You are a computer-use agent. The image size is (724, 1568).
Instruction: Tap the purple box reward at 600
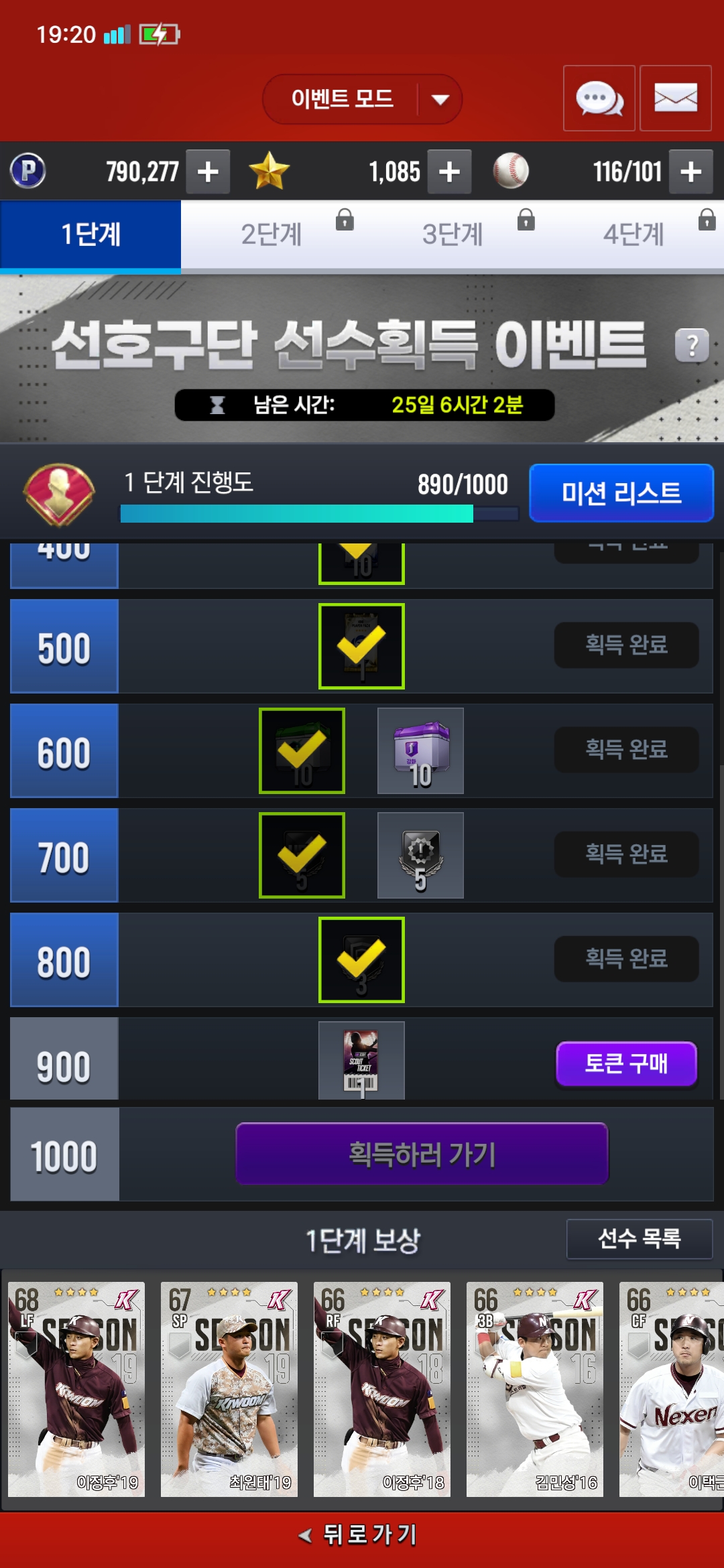coord(421,751)
